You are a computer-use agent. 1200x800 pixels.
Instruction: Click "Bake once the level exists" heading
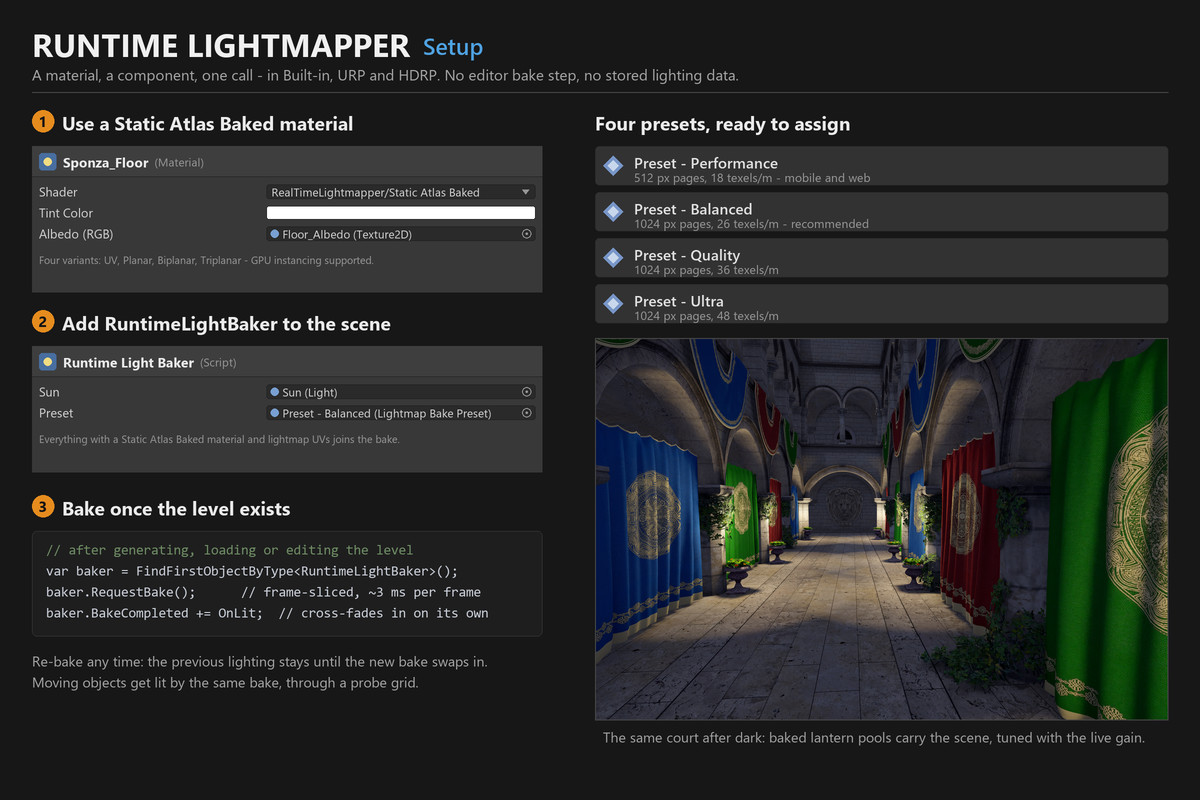click(x=176, y=508)
